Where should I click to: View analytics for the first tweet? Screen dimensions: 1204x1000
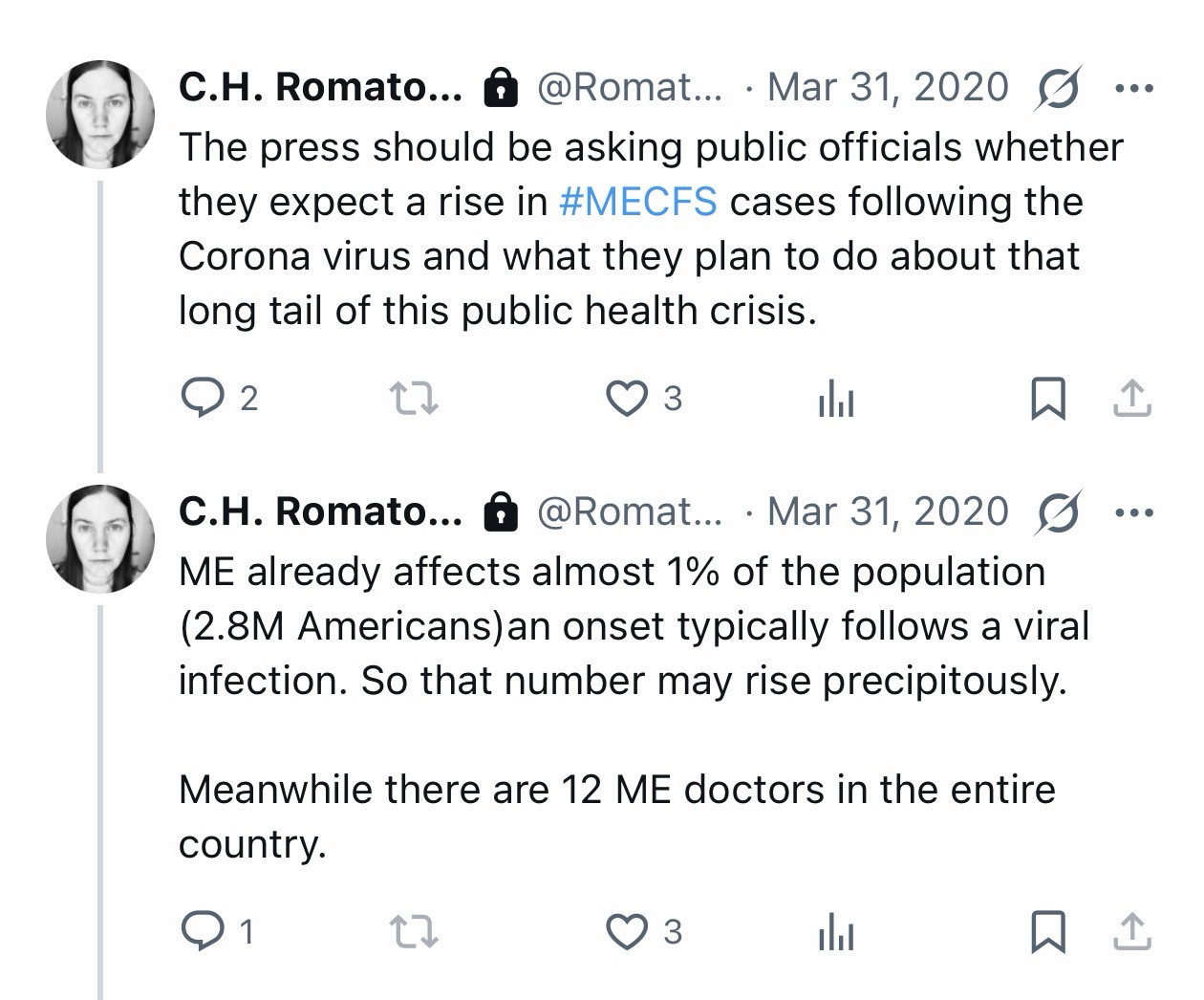tap(836, 400)
